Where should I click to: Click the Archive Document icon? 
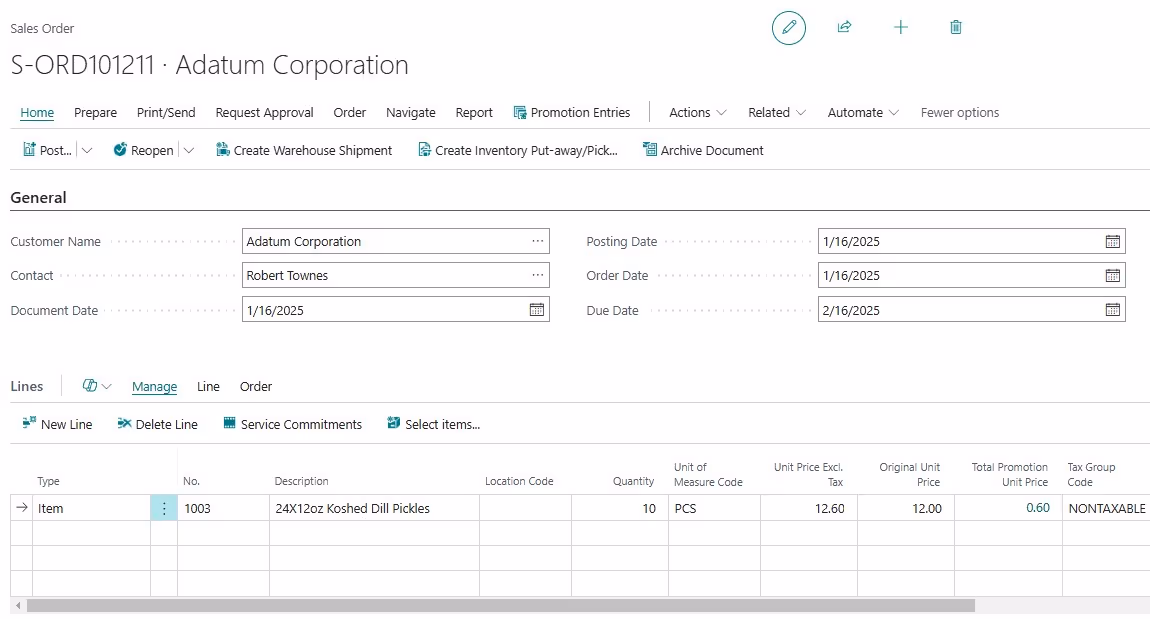click(649, 150)
